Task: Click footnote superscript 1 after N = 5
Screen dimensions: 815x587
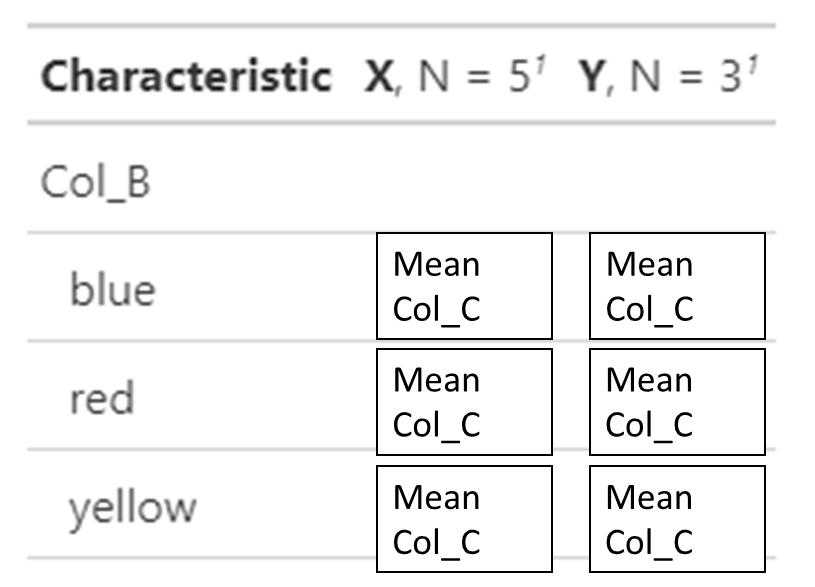Action: point(540,64)
